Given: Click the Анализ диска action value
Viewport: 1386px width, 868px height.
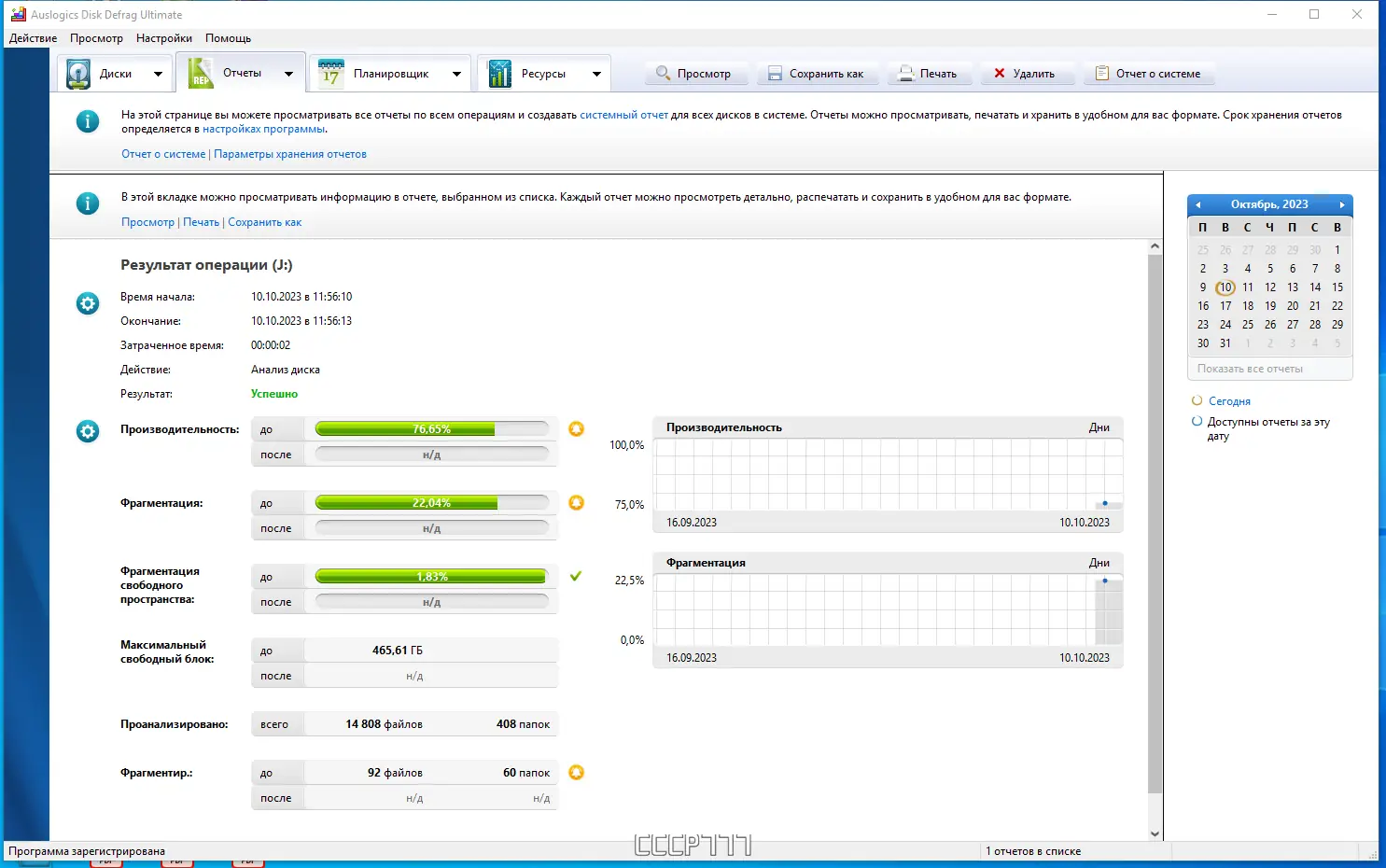Looking at the screenshot, I should (x=286, y=370).
